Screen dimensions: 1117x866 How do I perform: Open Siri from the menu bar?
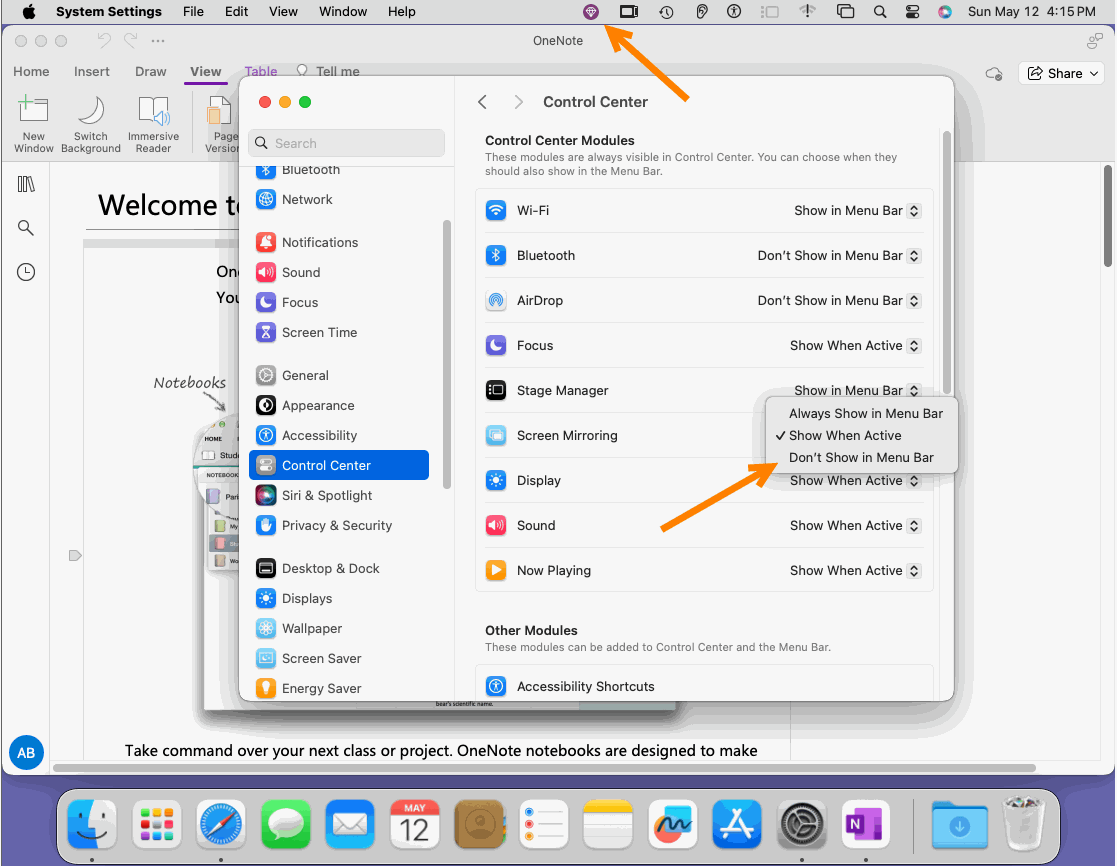[945, 11]
